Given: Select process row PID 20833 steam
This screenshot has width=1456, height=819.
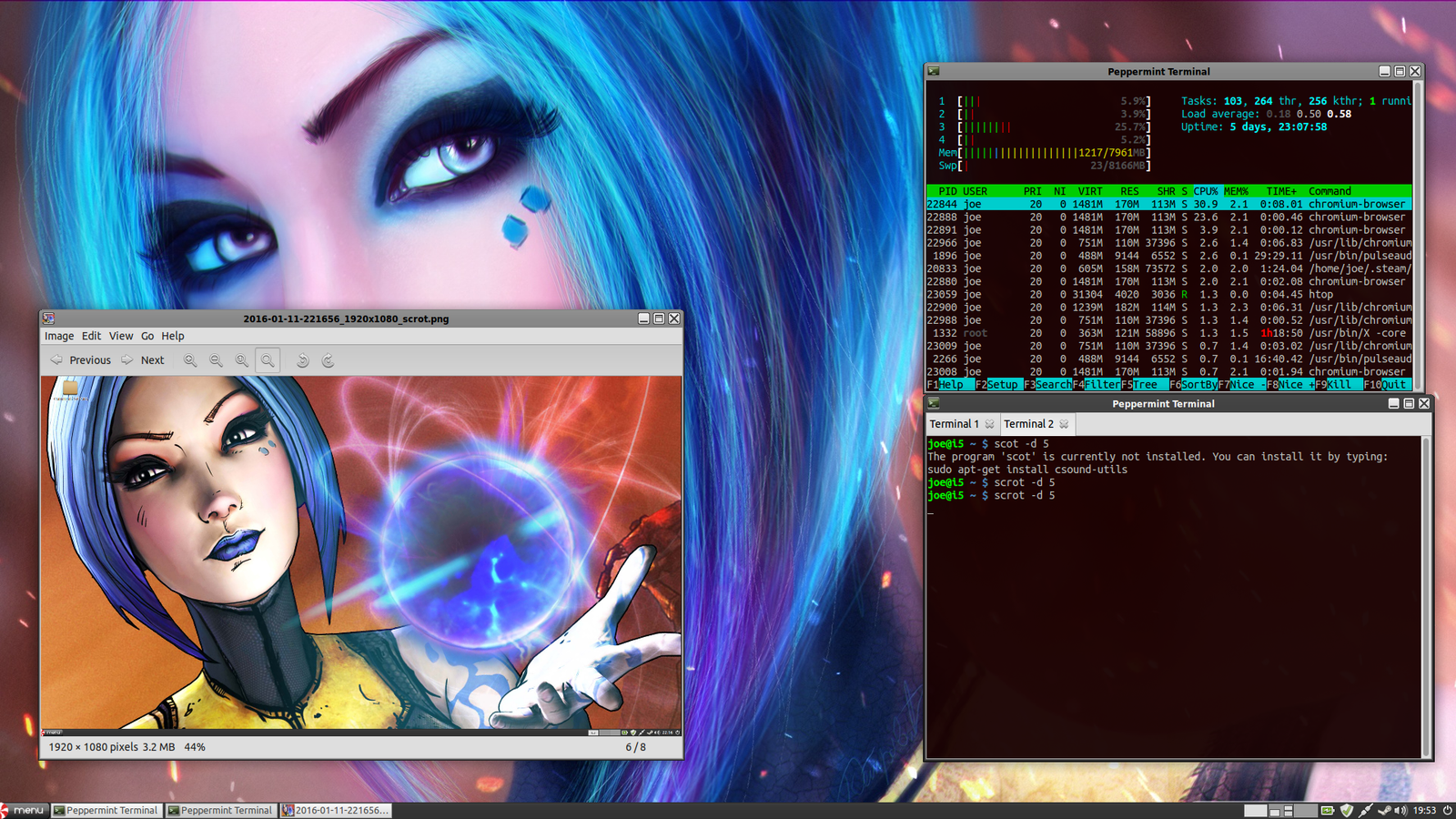Looking at the screenshot, I should tap(1168, 269).
